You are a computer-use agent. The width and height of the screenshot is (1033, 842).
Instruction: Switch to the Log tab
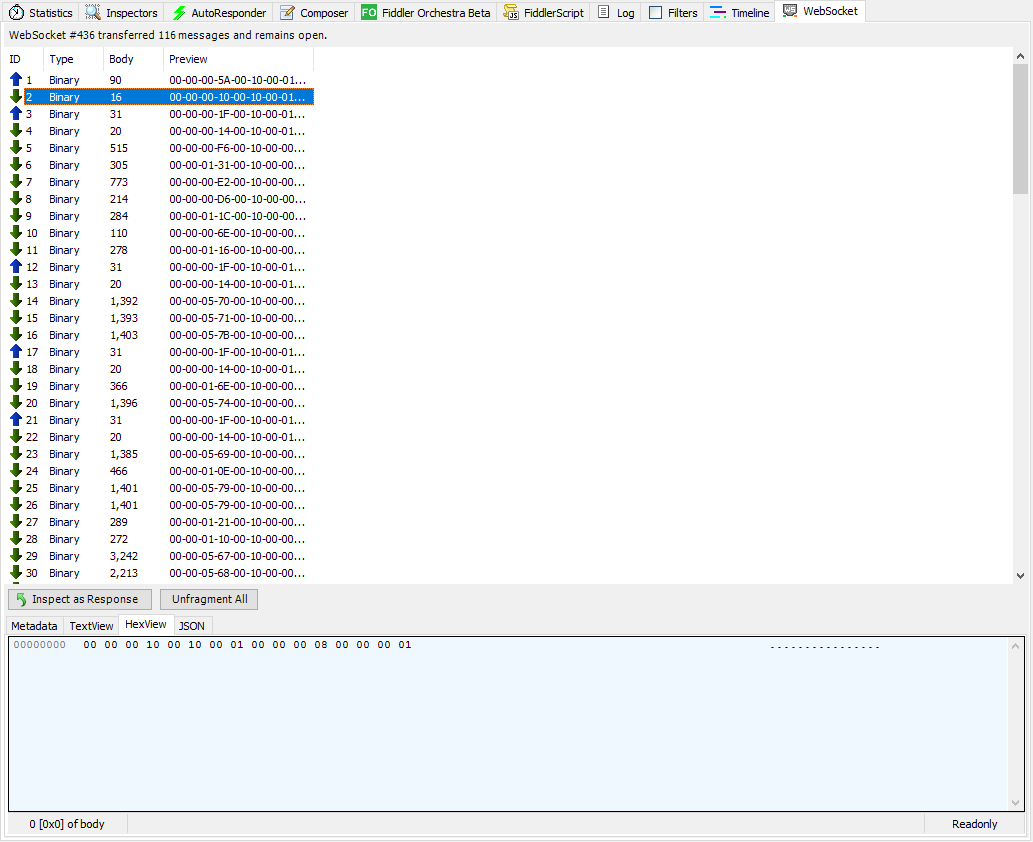pos(616,13)
